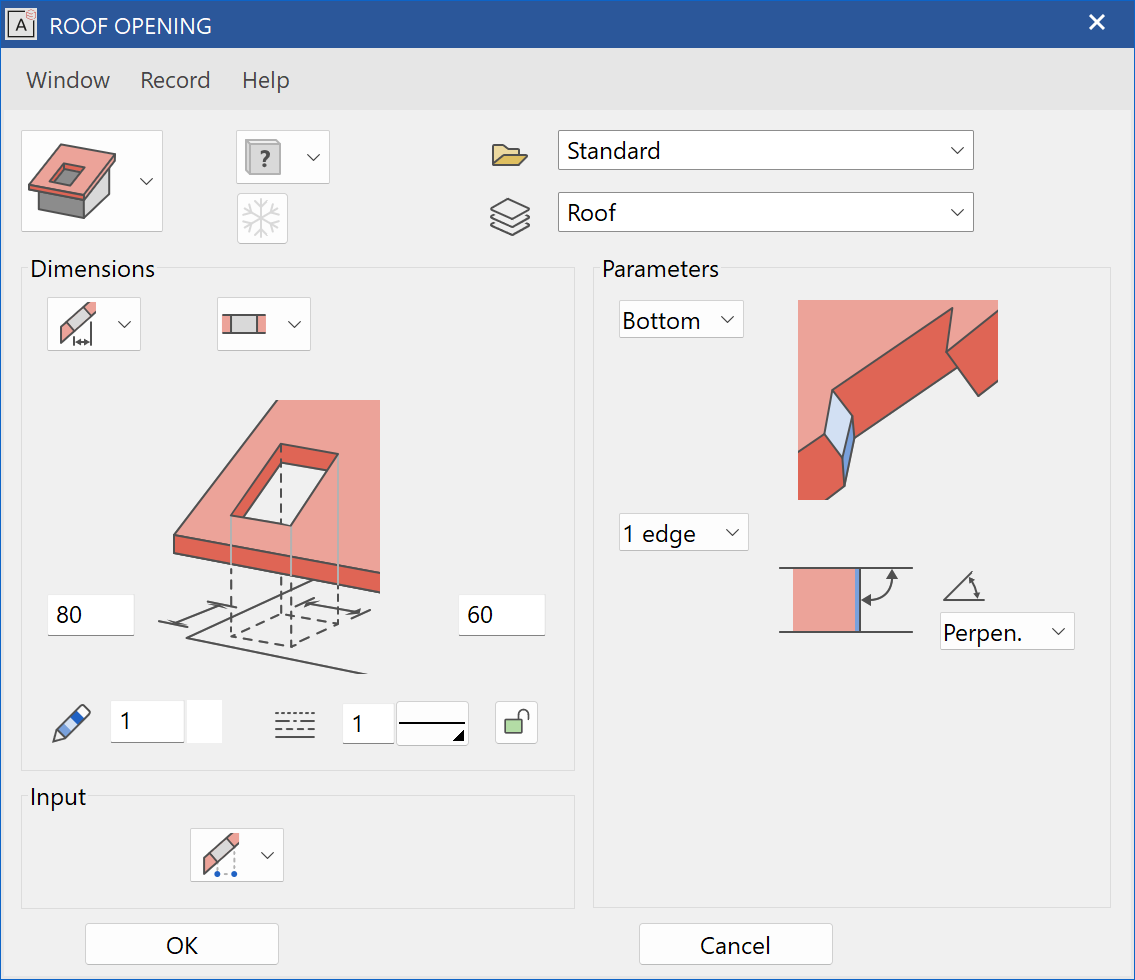The width and height of the screenshot is (1135, 980).
Task: Expand dimension measuring mode dropdown arrow
Action: coord(125,324)
